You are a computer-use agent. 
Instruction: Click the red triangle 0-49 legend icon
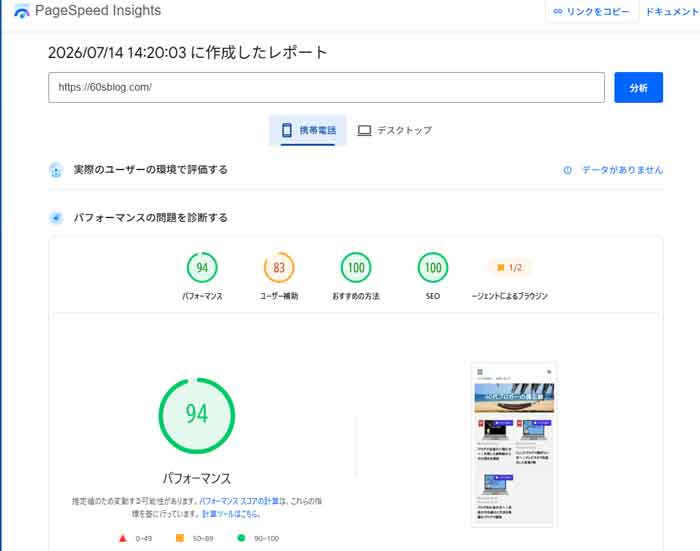click(123, 538)
